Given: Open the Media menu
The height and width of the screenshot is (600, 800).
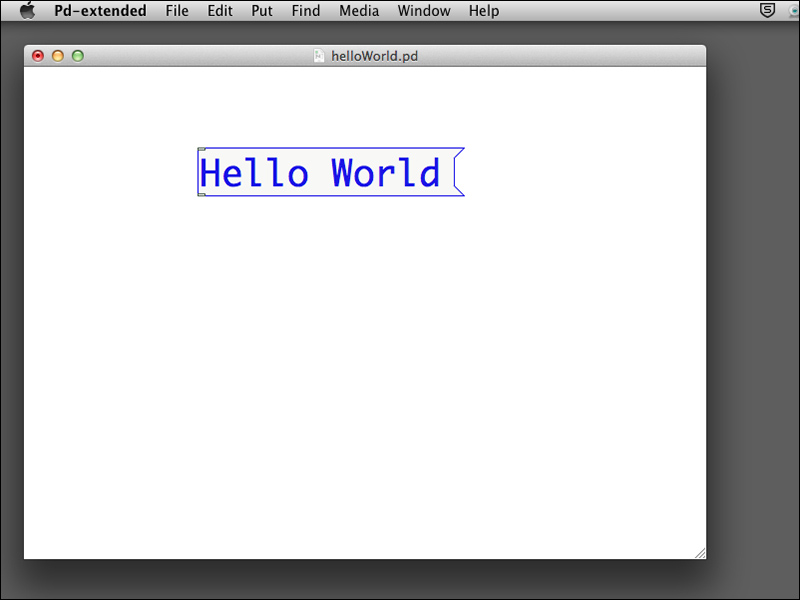Looking at the screenshot, I should (x=359, y=11).
